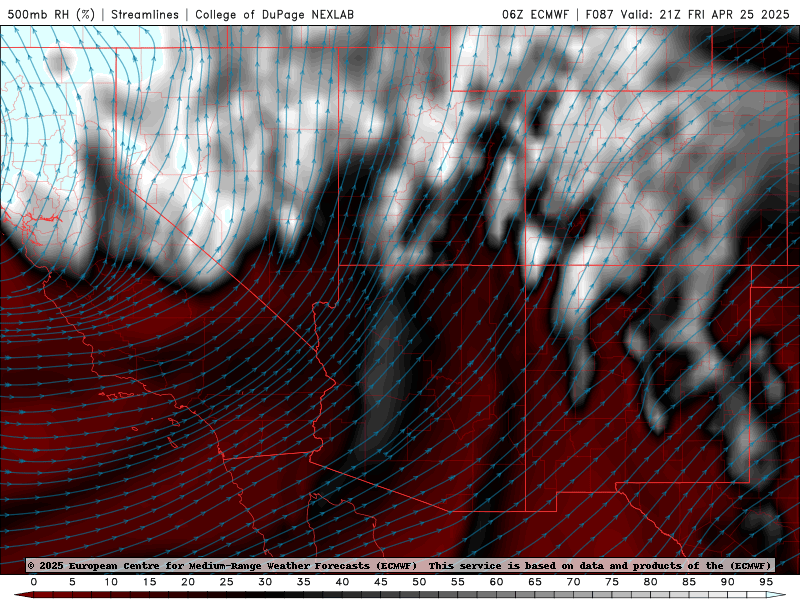The image size is (800, 600).
Task: Click the 'Streamlines' label in the header
Action: pos(145,14)
